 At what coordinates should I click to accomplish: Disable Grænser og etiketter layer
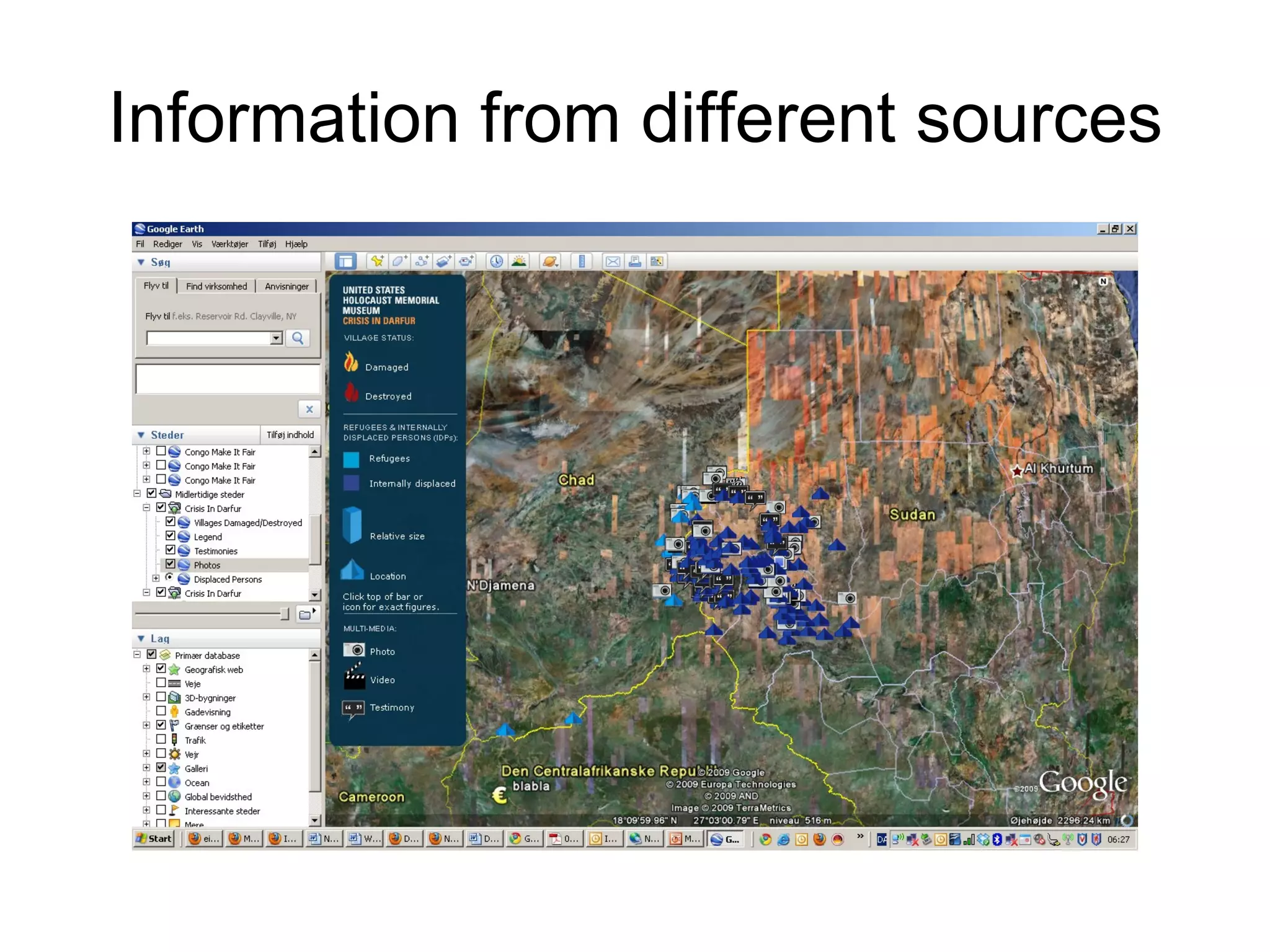[161, 725]
